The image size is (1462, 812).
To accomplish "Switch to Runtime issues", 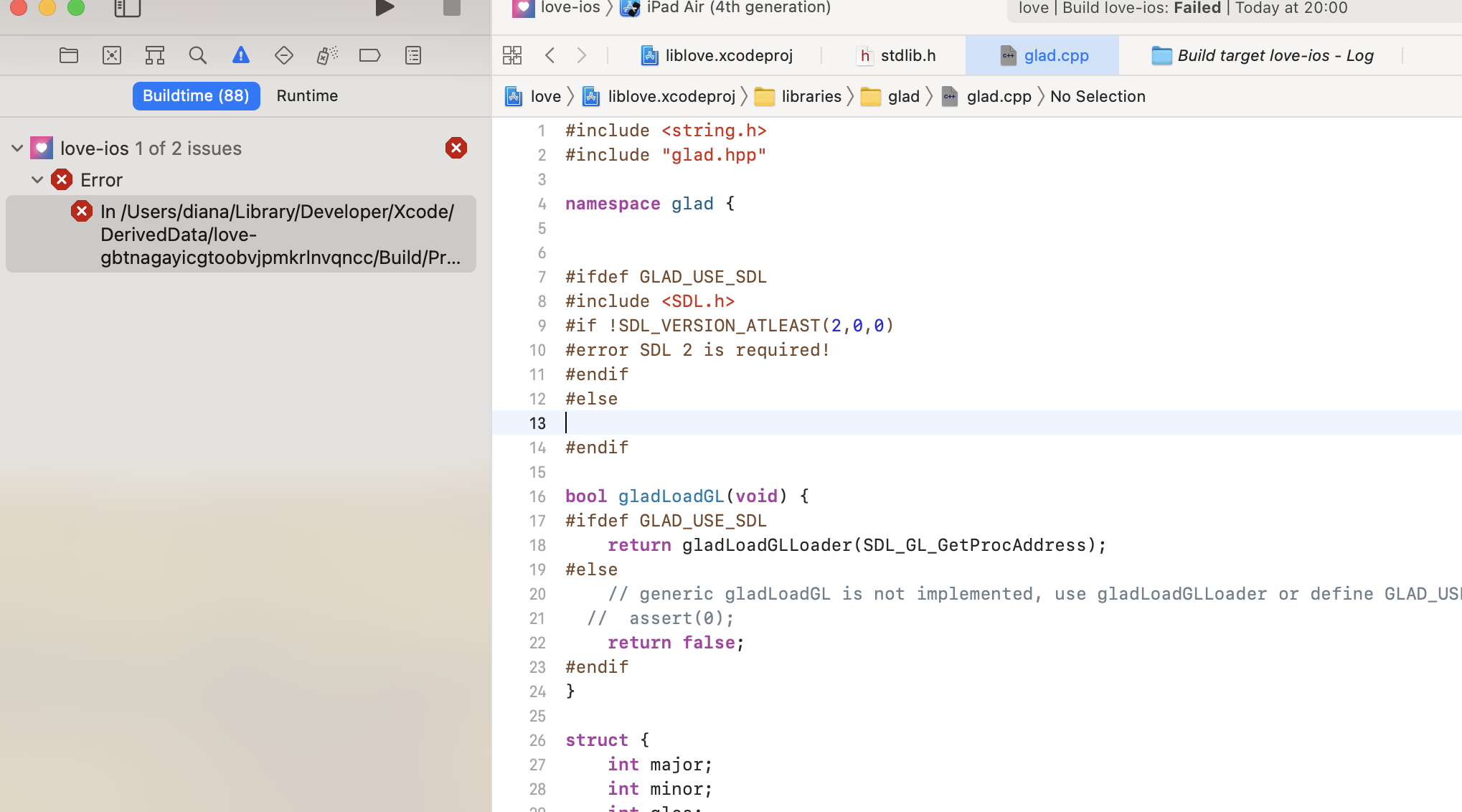I will tap(307, 95).
